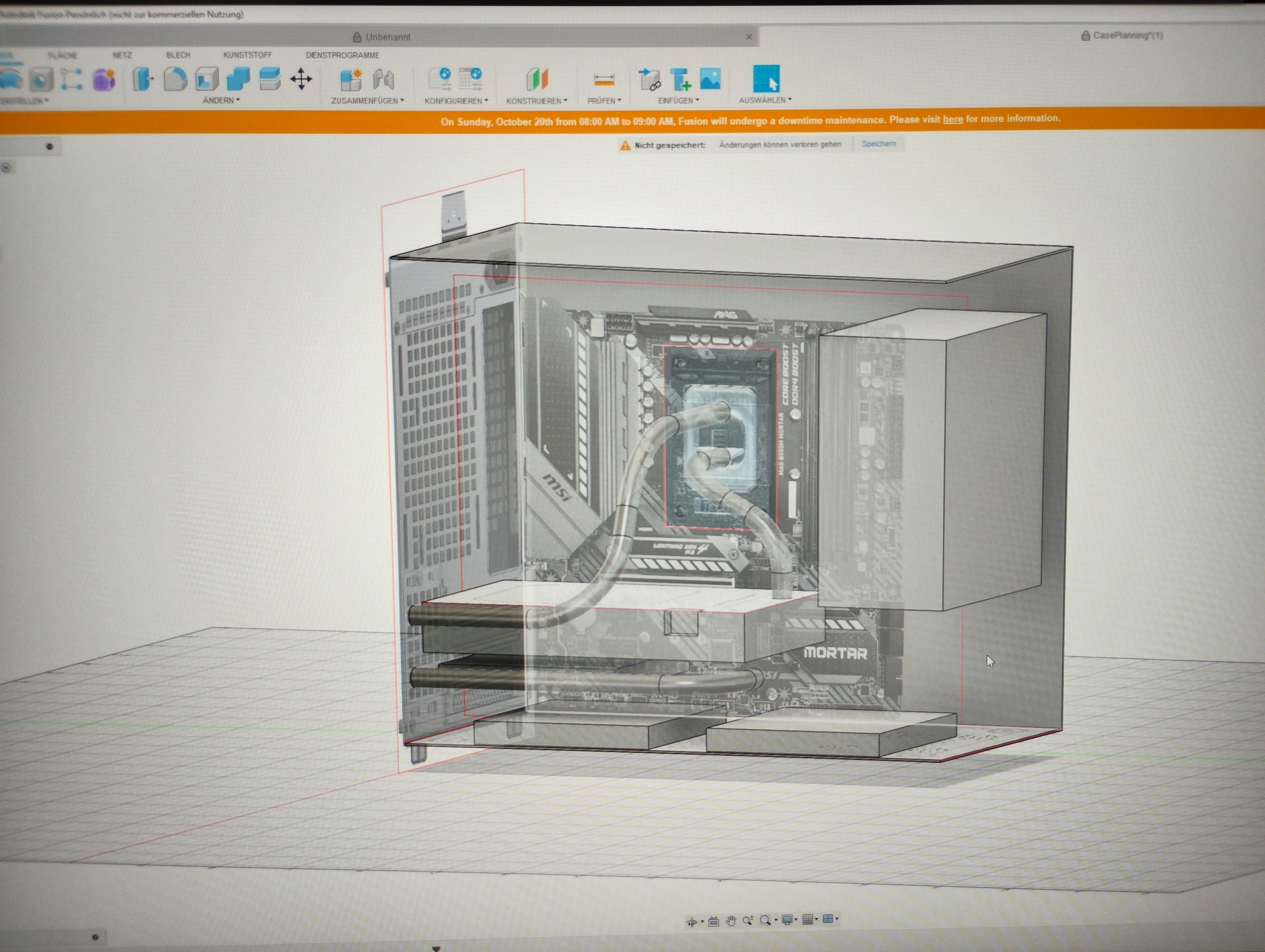Activate the Pan hand tool
Image resolution: width=1265 pixels, height=952 pixels.
click(731, 921)
